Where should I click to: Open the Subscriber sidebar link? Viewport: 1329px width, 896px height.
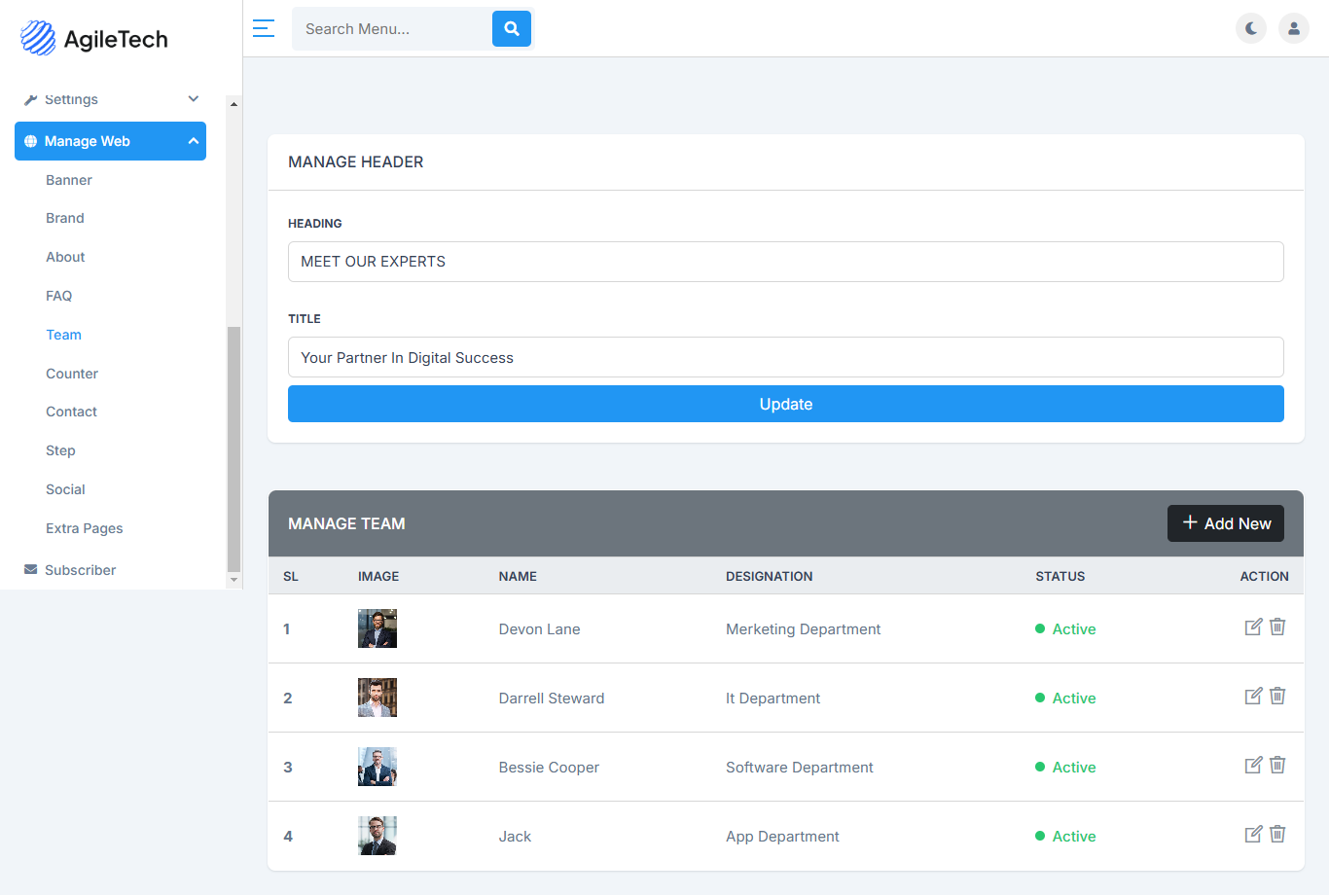[x=80, y=570]
